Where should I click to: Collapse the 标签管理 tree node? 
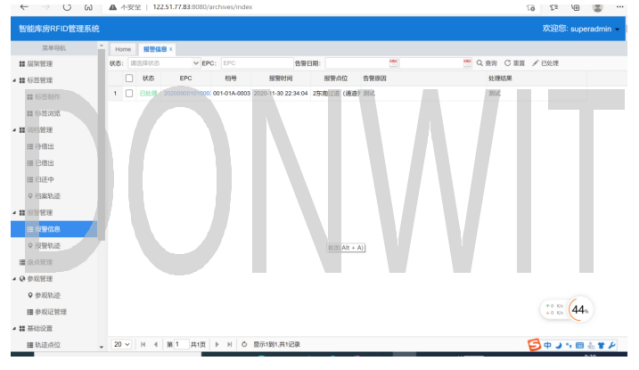pos(14,80)
